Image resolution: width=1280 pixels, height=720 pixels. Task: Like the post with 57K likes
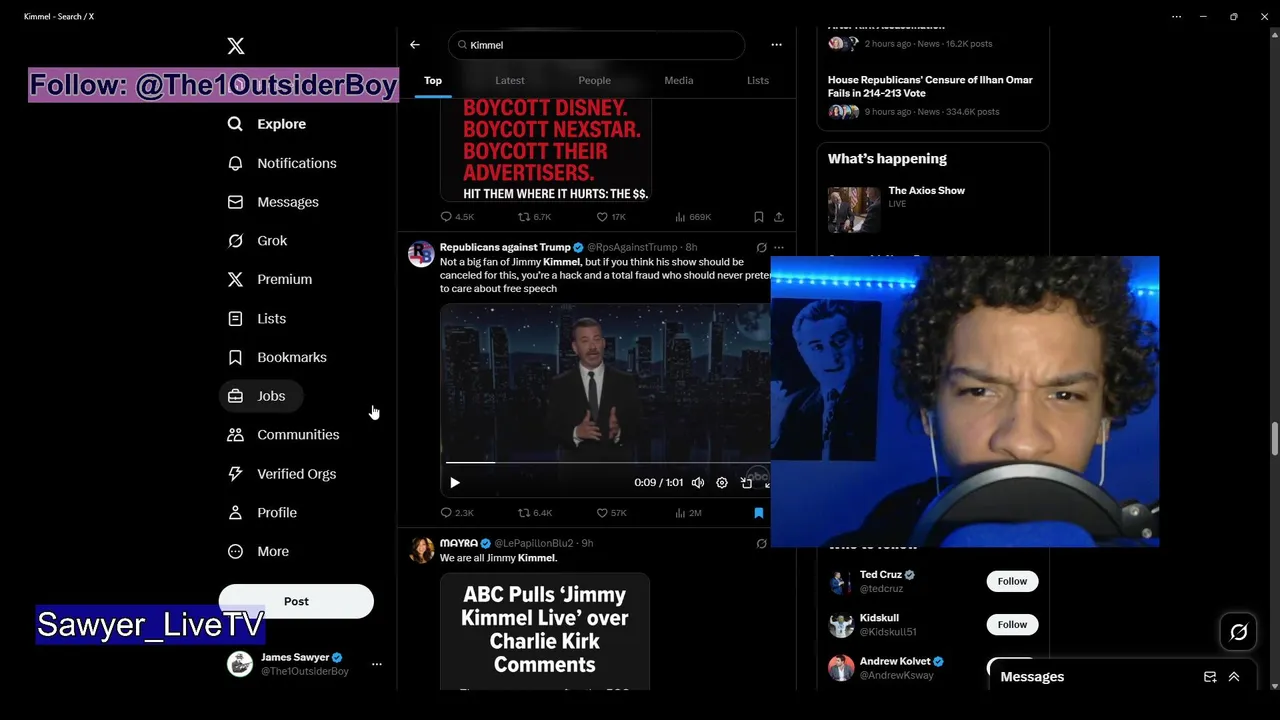click(611, 513)
